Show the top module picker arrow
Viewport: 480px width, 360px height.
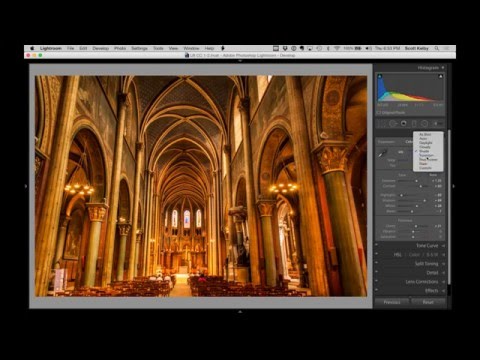pos(240,61)
